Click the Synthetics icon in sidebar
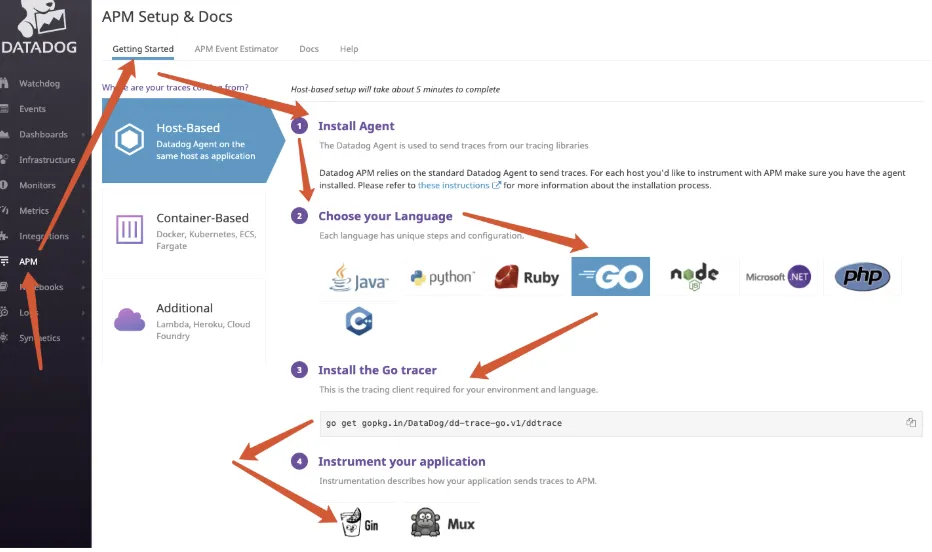This screenshot has height=552, width=932. 4,338
